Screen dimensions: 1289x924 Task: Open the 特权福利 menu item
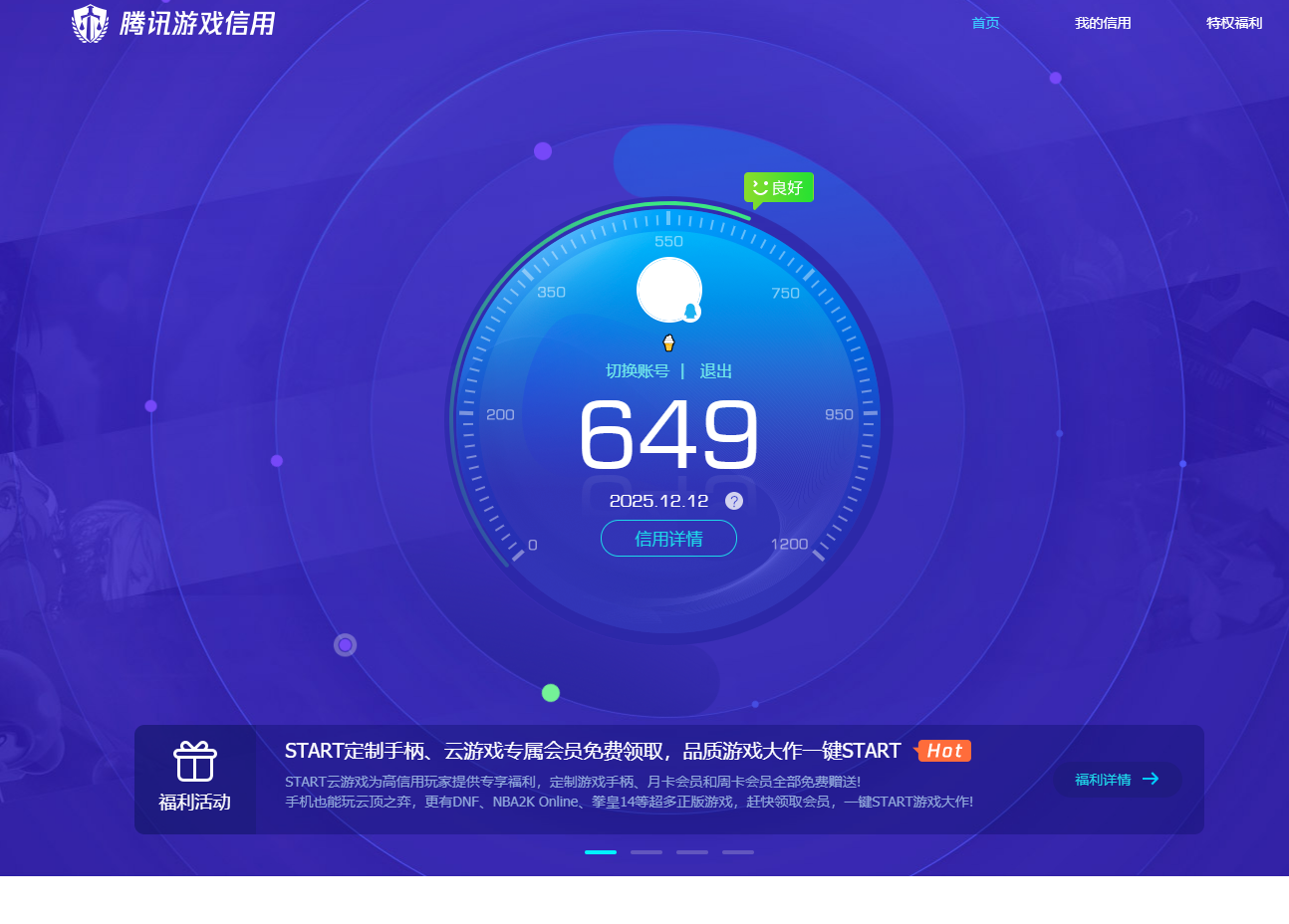[1234, 23]
